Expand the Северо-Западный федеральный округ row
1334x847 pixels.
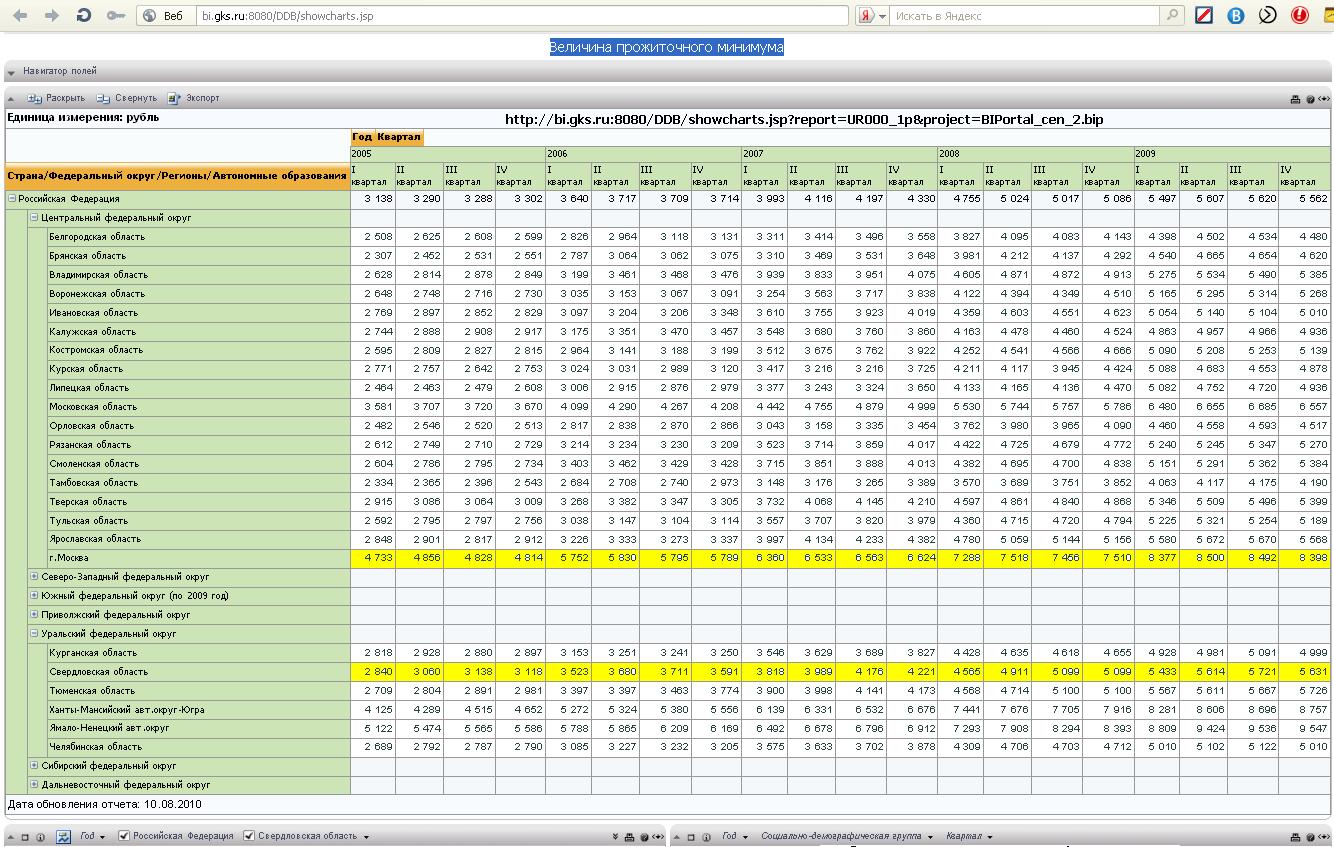[34, 577]
